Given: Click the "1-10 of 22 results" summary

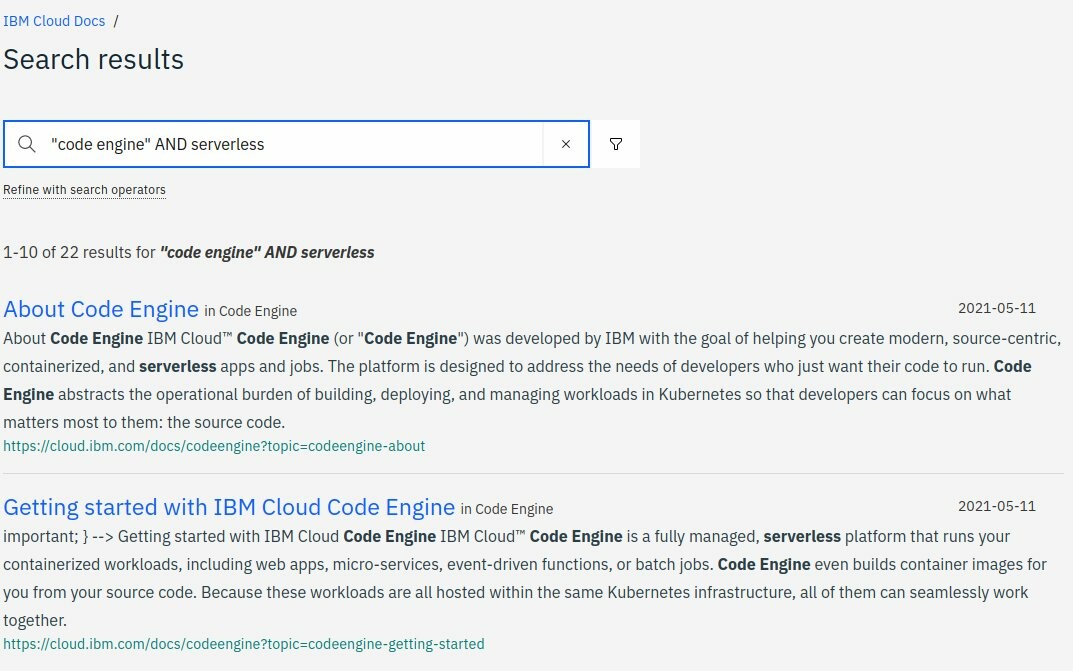Looking at the screenshot, I should tap(80, 252).
